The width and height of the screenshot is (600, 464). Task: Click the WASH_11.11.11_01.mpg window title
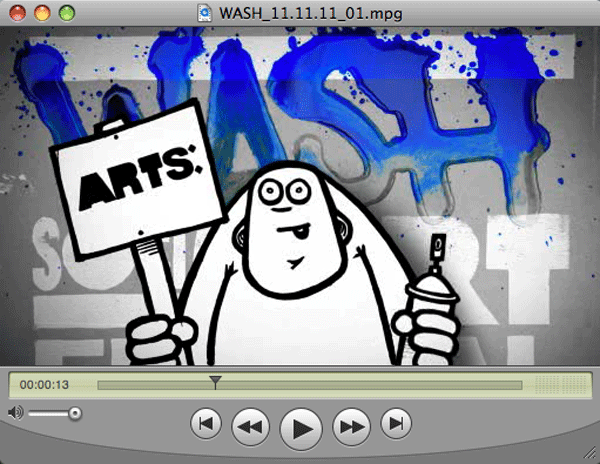(310, 14)
